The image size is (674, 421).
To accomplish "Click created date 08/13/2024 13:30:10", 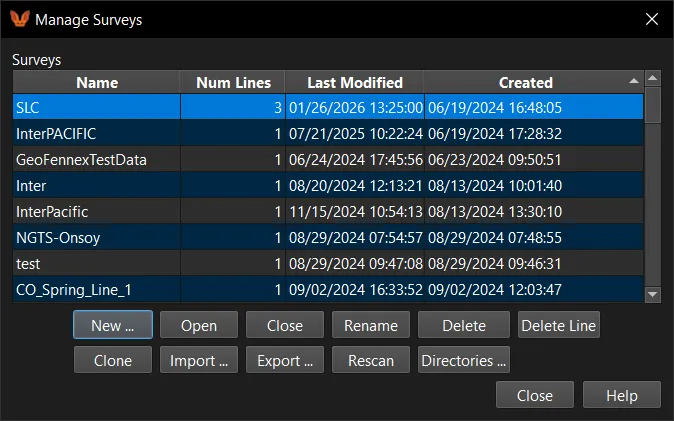I will [495, 212].
